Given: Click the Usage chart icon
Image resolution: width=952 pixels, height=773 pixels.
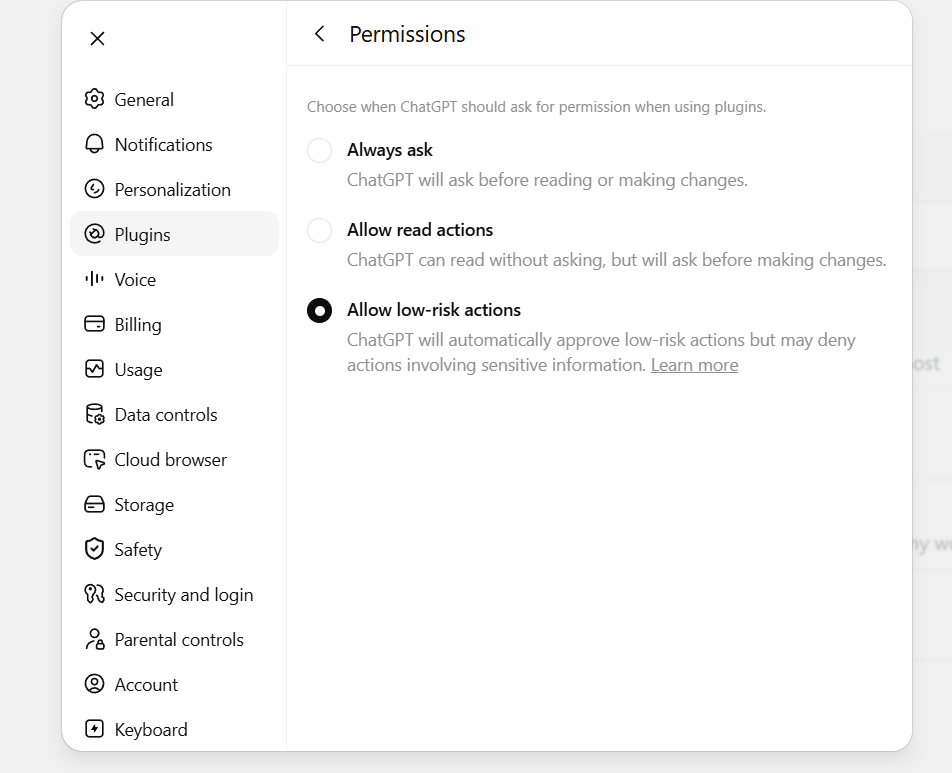Looking at the screenshot, I should (94, 369).
